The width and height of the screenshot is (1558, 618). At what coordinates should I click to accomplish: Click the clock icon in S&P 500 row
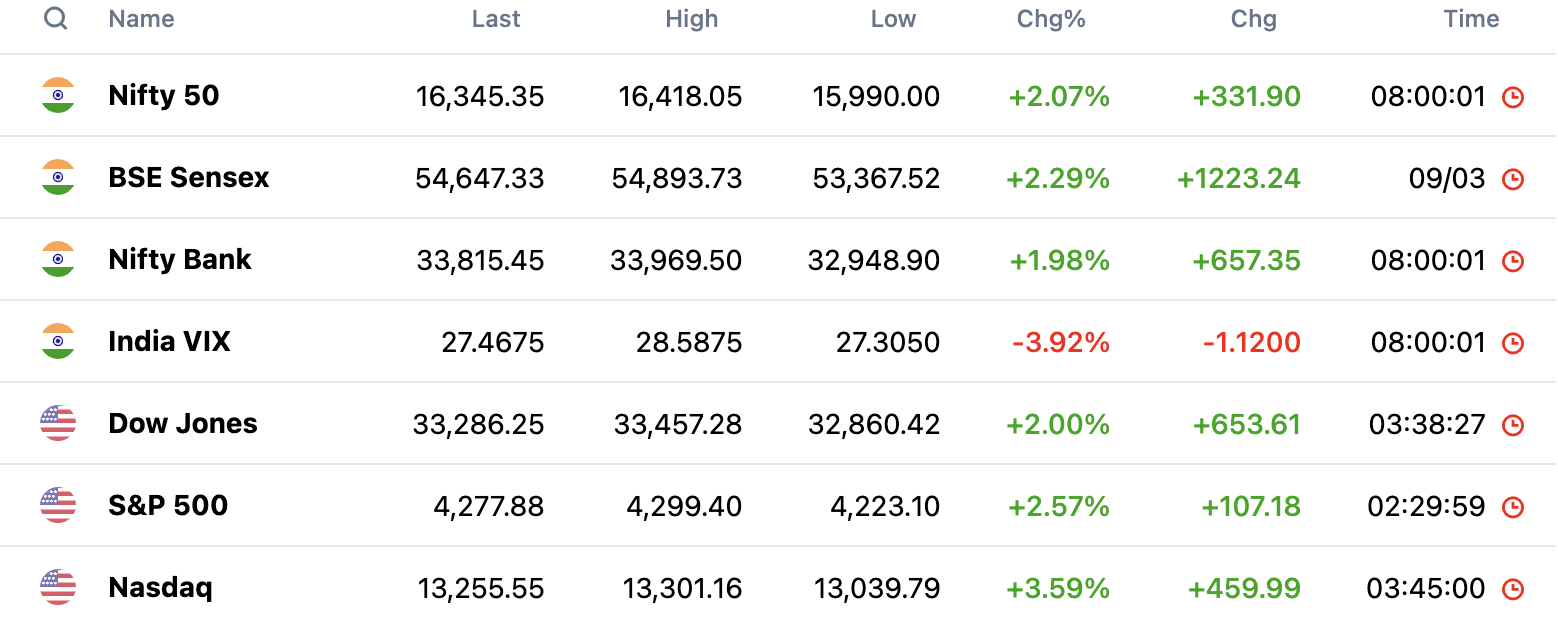coord(1513,507)
